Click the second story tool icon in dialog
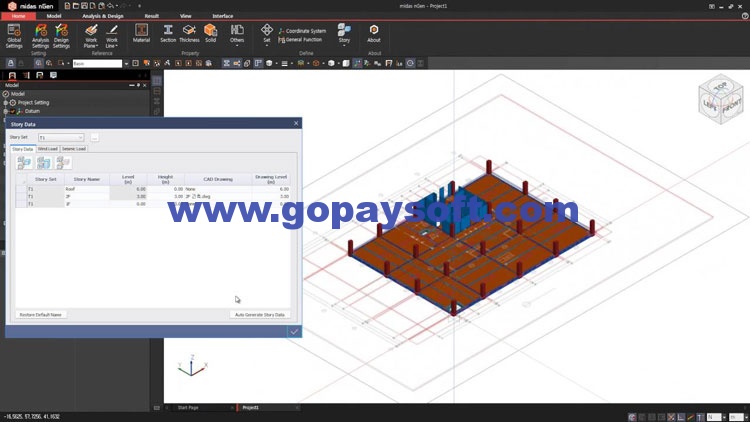Viewport: 750px width, 422px height. [x=44, y=163]
